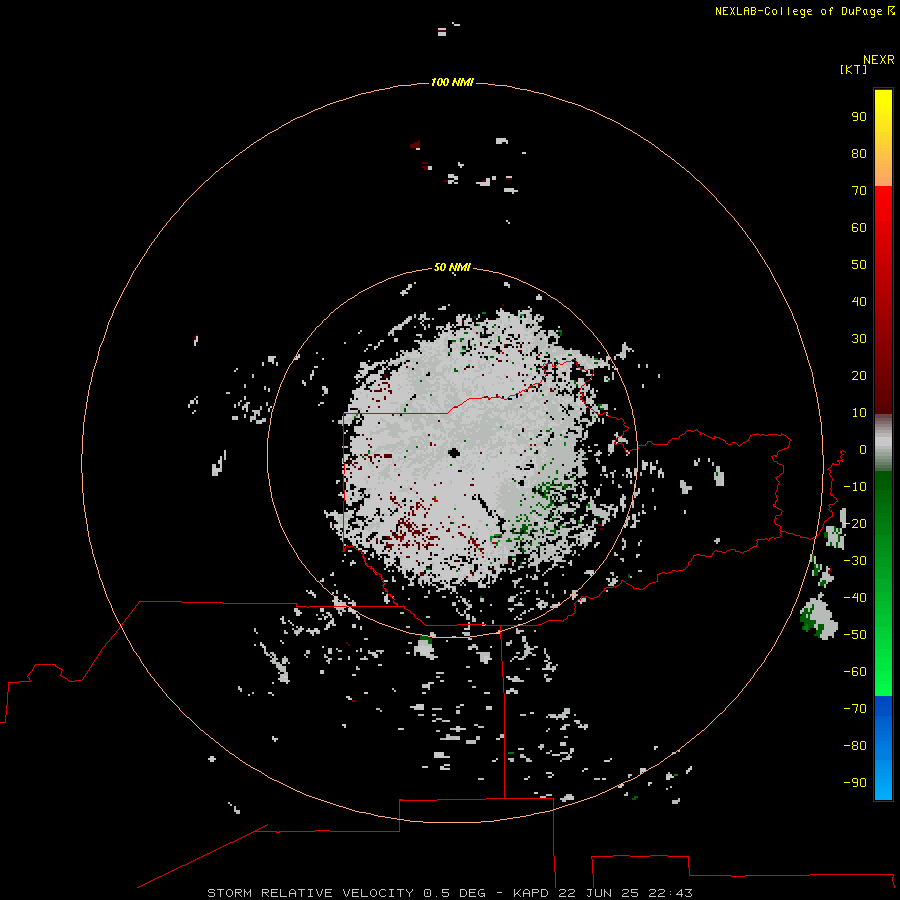Click the -10 value on the velocity scale
The height and width of the screenshot is (900, 900).
pyautogui.click(x=855, y=487)
